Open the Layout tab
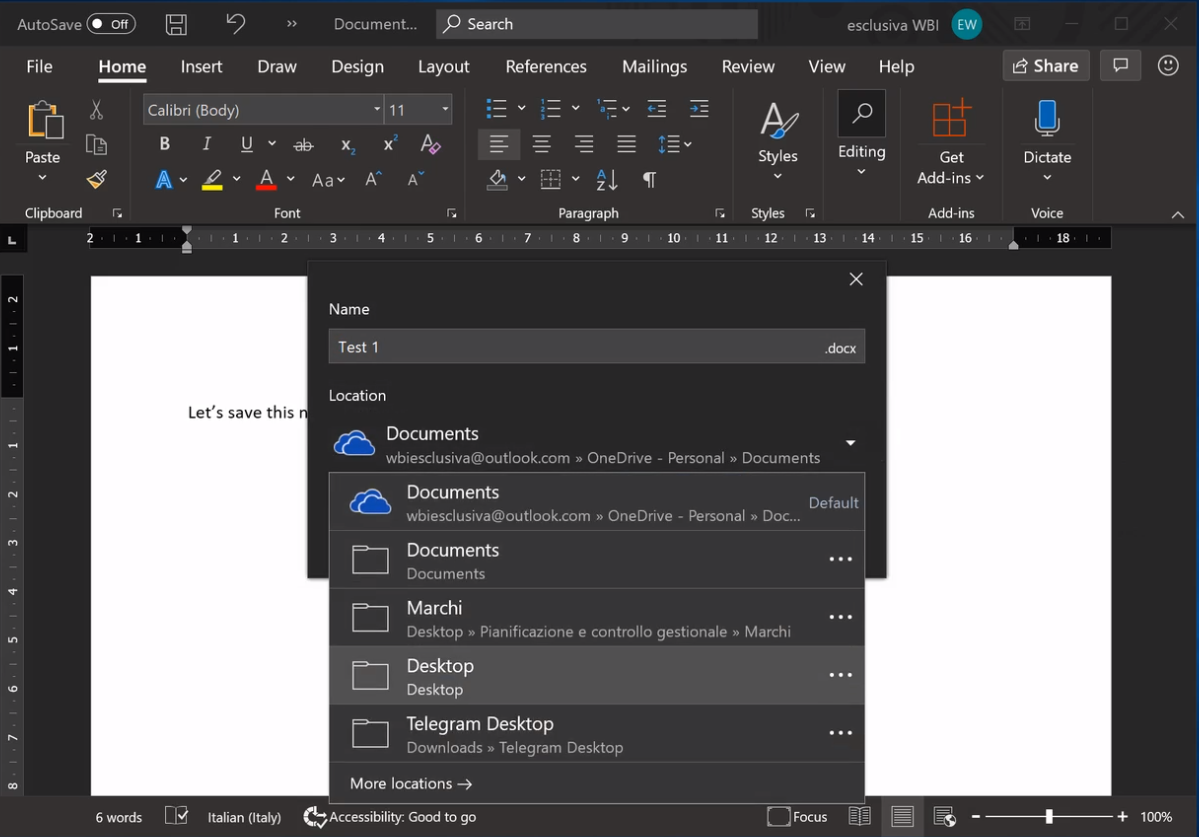1199x837 pixels. point(444,67)
